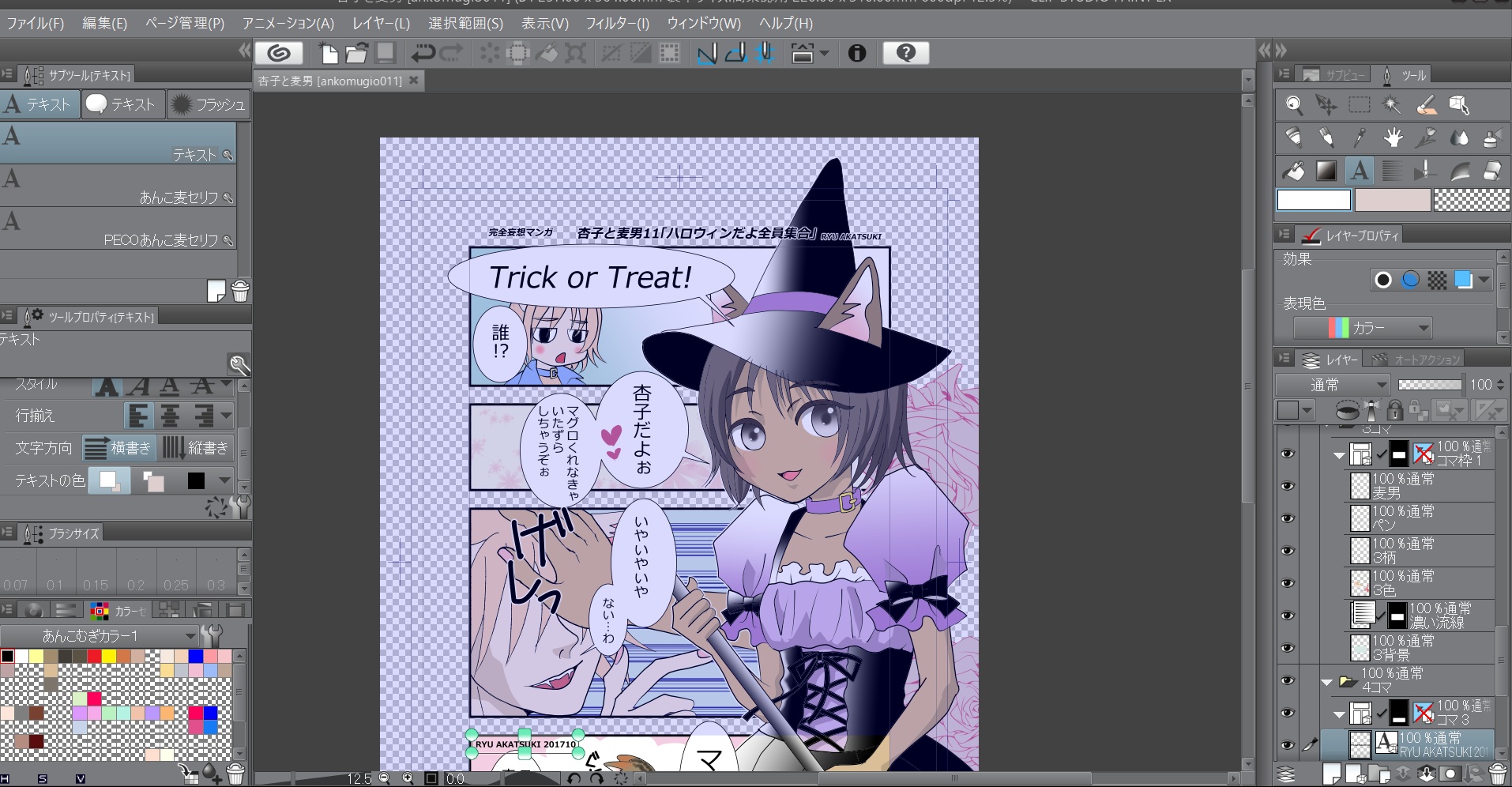The height and width of the screenshot is (787, 1512).
Task: Hide the 濃い流線 layer
Action: point(1288,616)
